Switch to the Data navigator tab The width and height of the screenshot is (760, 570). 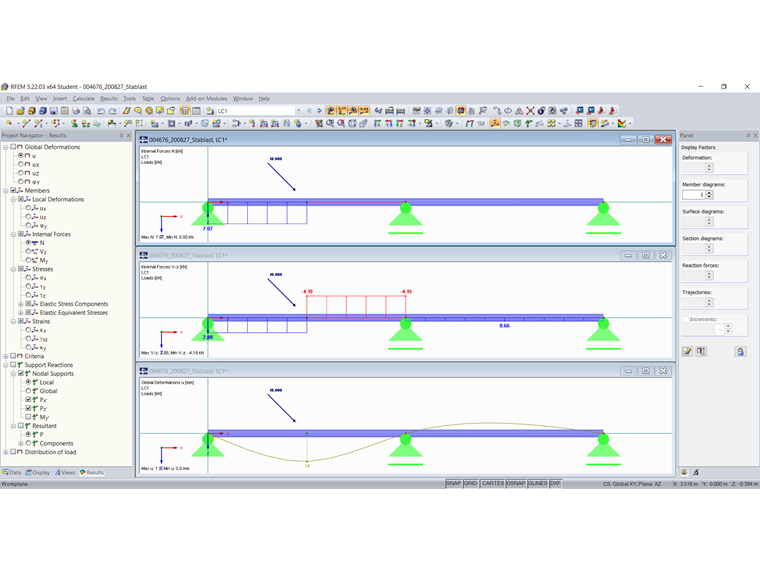point(12,473)
